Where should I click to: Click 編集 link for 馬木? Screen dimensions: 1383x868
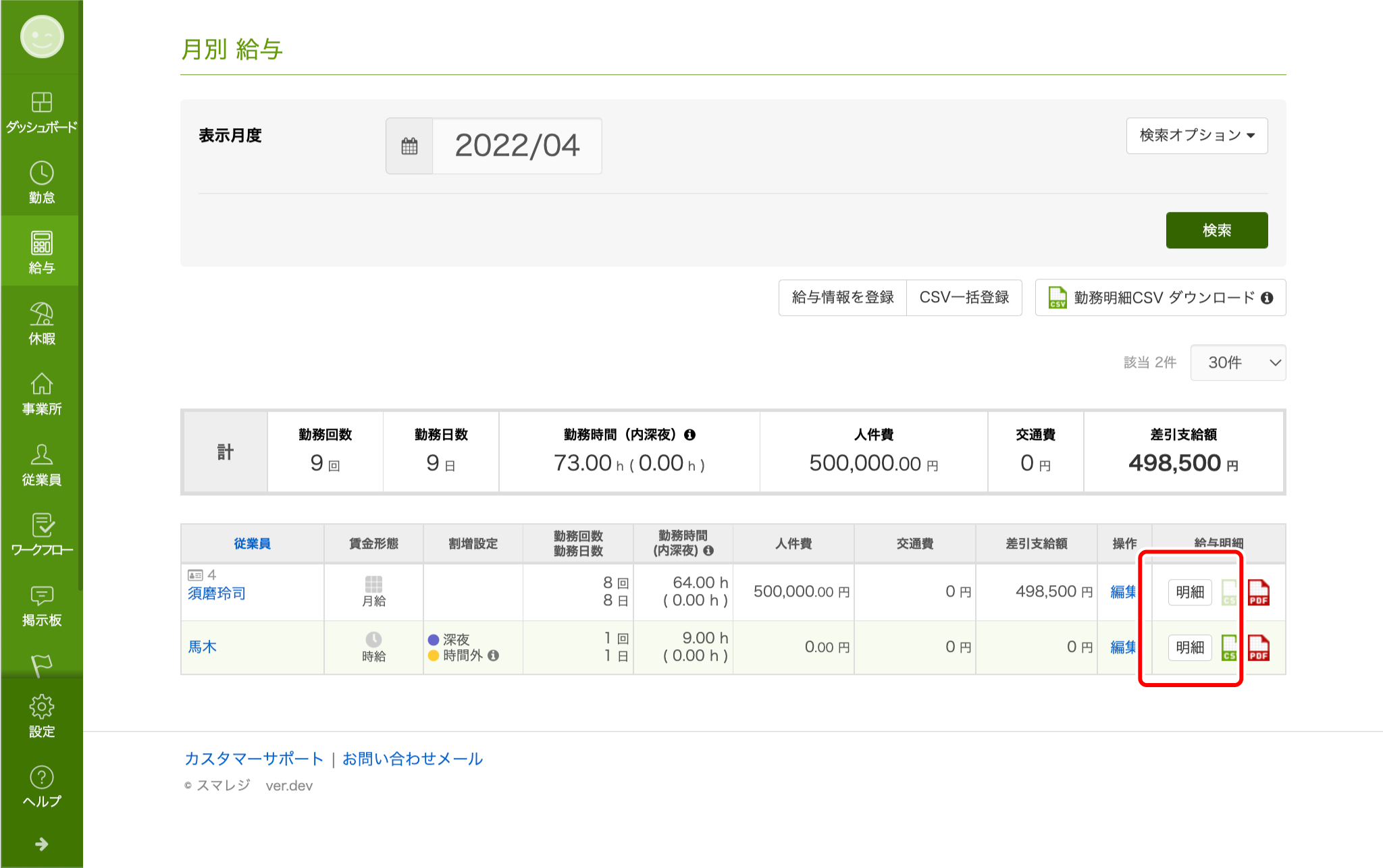tap(1123, 647)
